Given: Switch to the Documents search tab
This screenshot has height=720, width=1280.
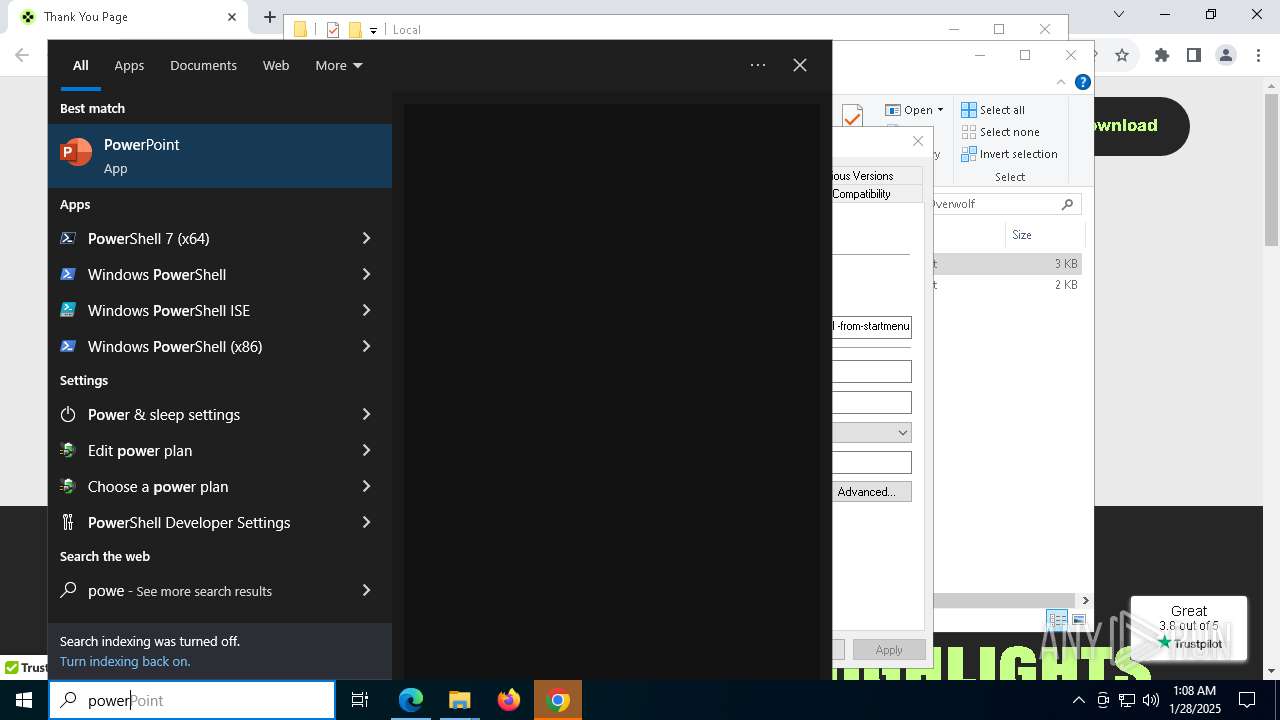Looking at the screenshot, I should tap(203, 65).
